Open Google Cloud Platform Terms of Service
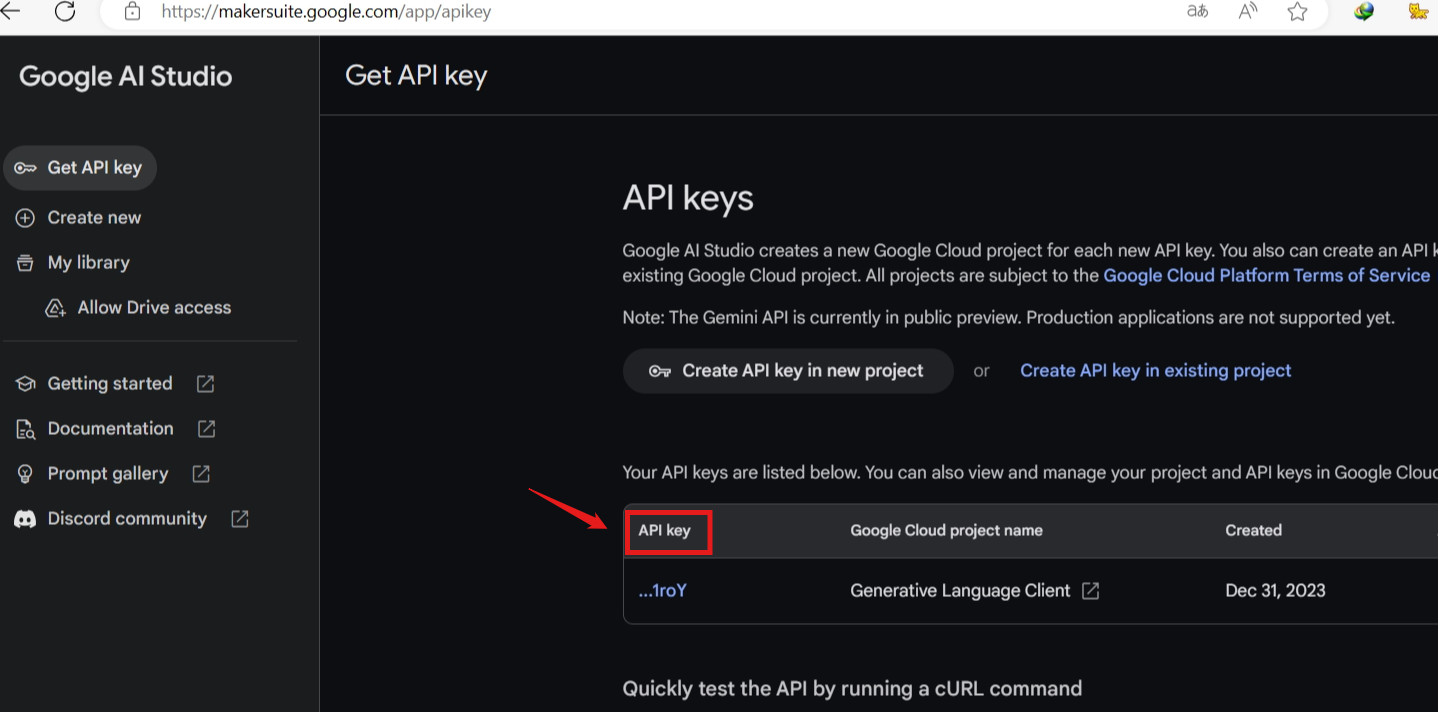The width and height of the screenshot is (1438, 712). click(x=1266, y=275)
